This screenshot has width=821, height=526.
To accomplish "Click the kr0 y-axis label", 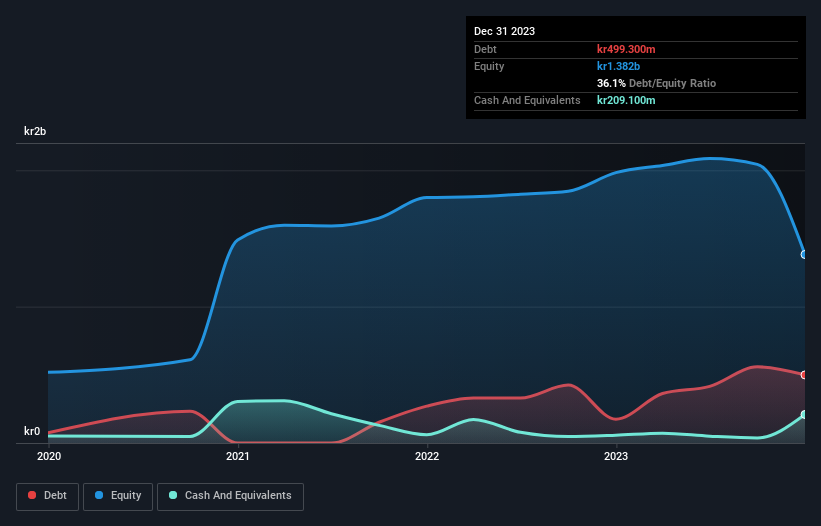I will click(32, 431).
